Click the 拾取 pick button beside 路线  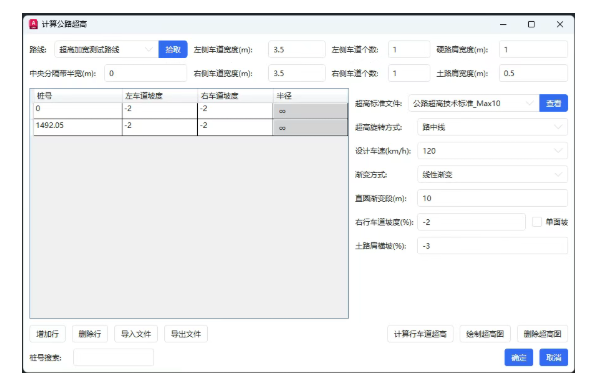173,49
